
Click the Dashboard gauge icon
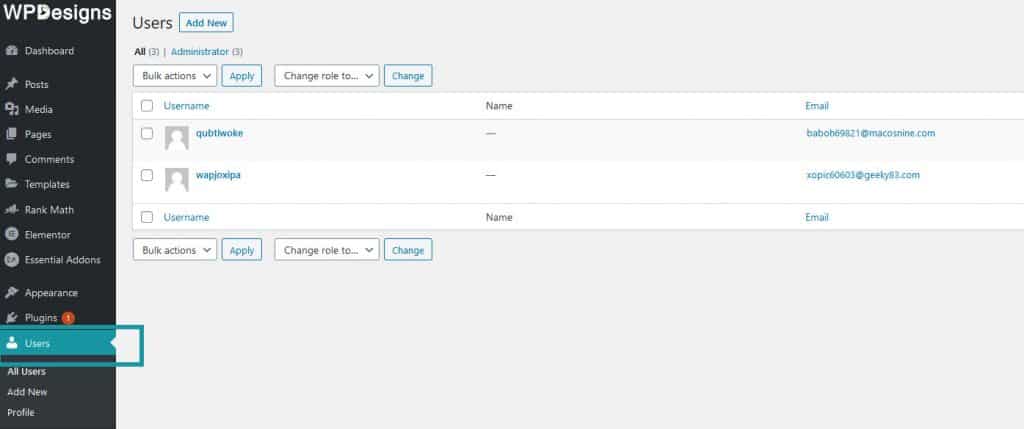(x=12, y=51)
